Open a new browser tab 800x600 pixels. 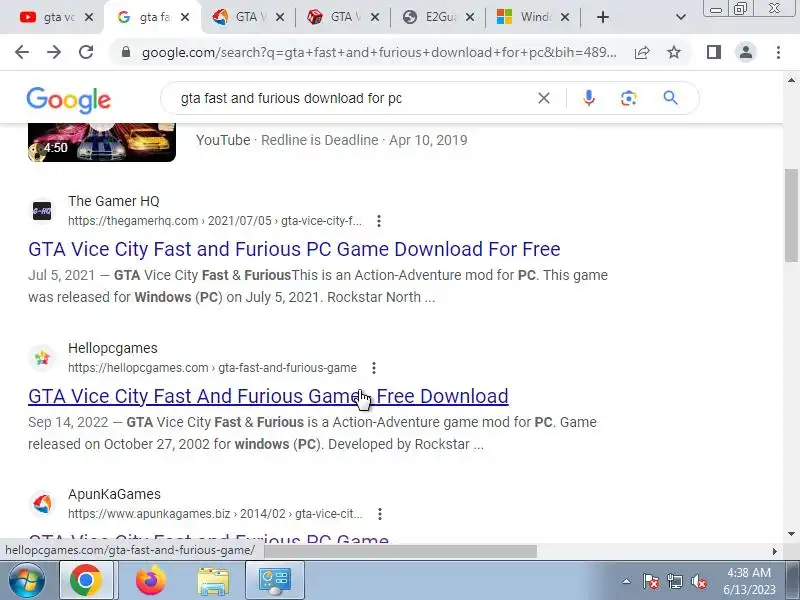tap(603, 17)
